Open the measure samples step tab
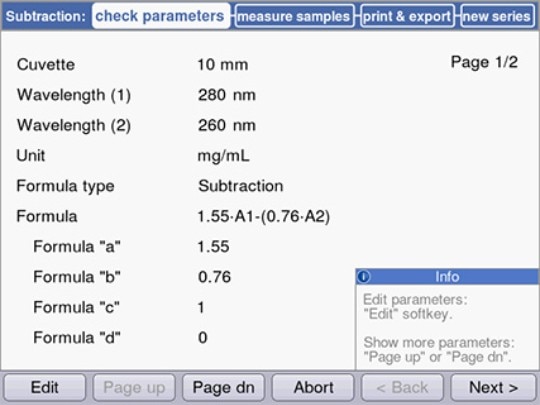 coord(294,16)
